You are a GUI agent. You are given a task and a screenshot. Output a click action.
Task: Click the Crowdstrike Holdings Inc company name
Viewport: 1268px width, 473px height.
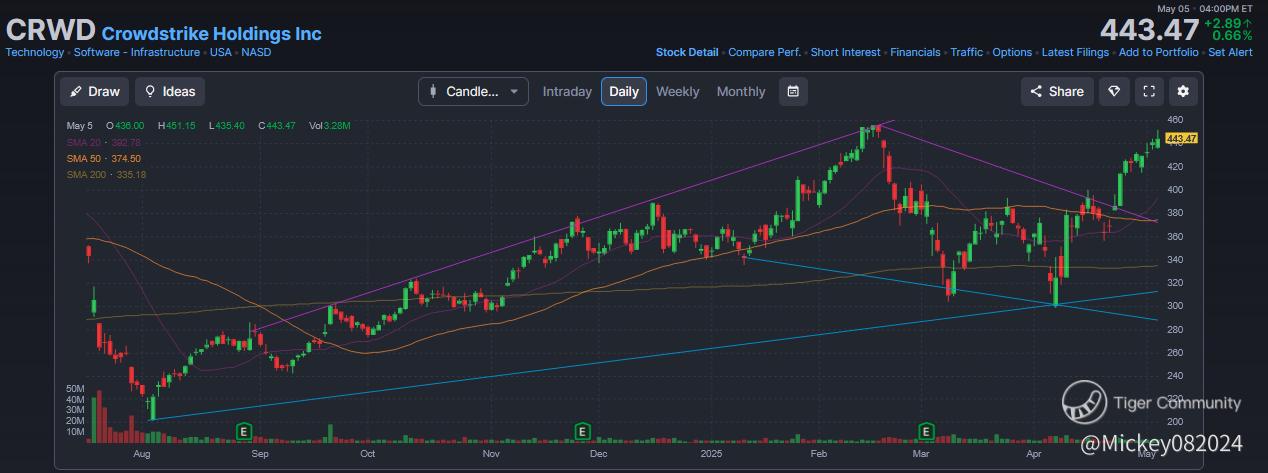212,34
